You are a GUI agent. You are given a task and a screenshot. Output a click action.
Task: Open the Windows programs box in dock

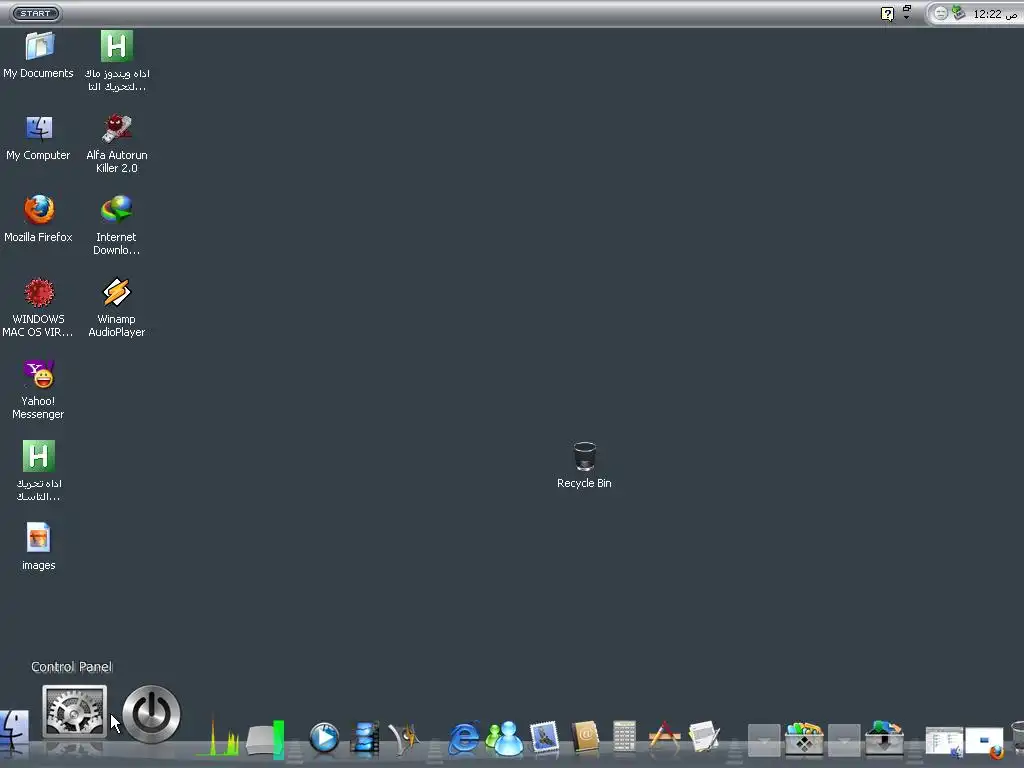click(x=804, y=739)
